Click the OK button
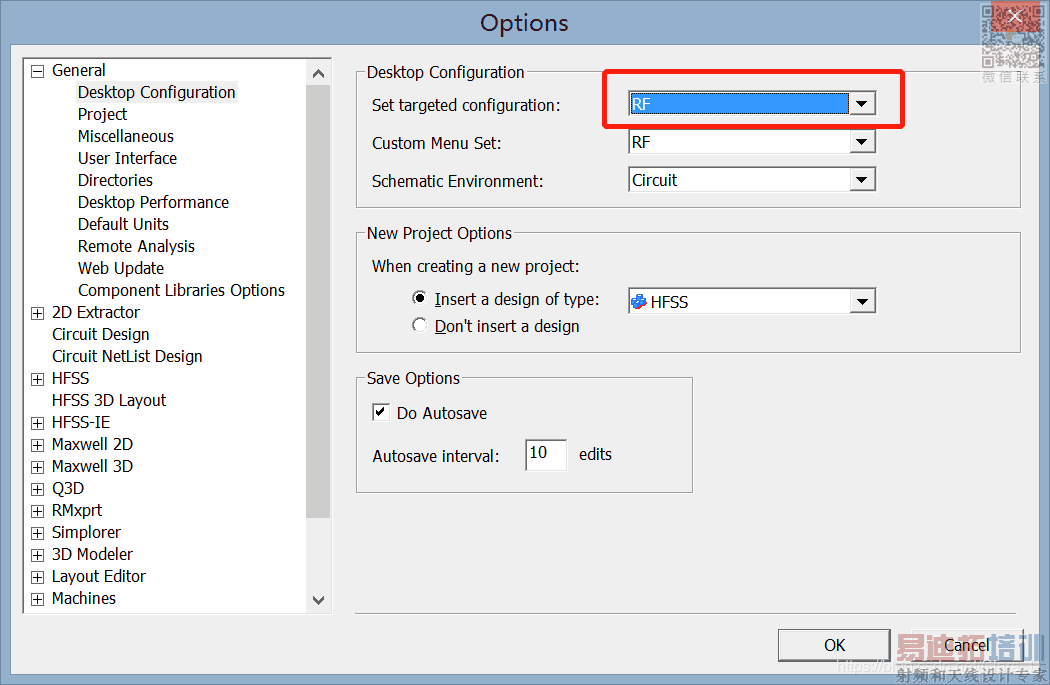Viewport: 1050px width, 685px height. 834,645
